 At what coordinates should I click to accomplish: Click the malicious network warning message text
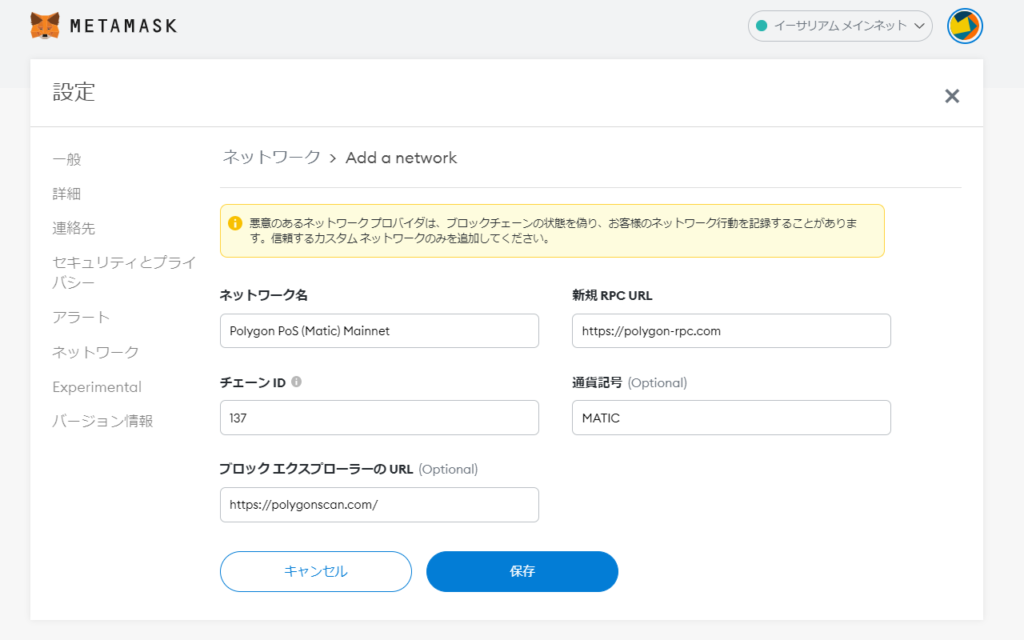click(x=553, y=231)
